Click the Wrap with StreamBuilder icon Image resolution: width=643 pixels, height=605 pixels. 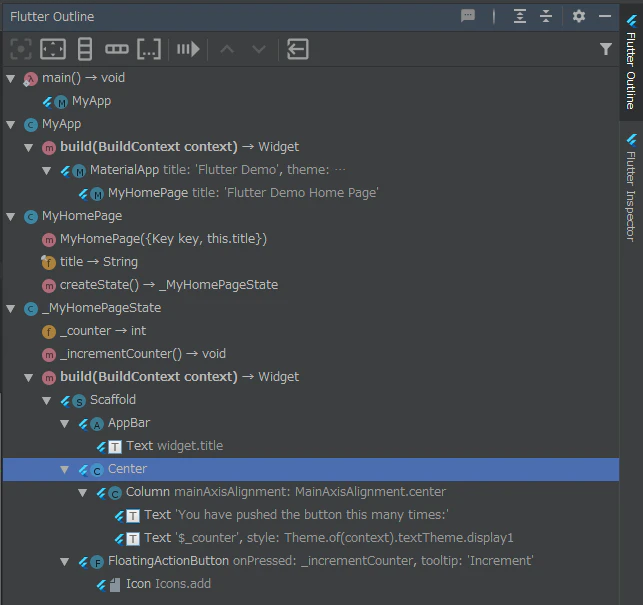click(x=188, y=49)
